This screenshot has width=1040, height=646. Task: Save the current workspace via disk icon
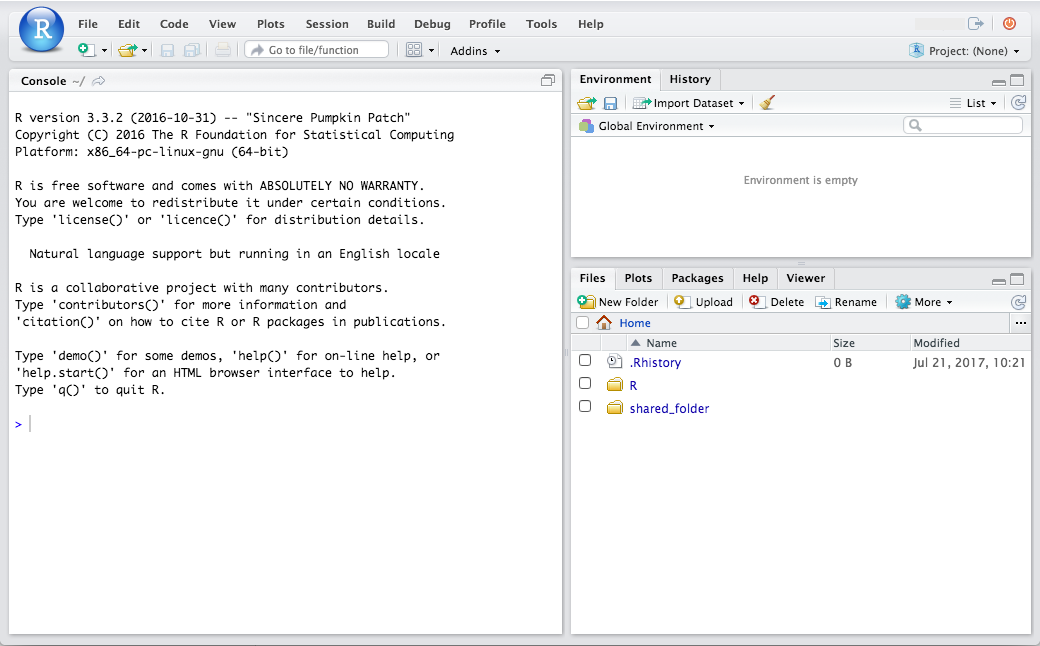610,103
